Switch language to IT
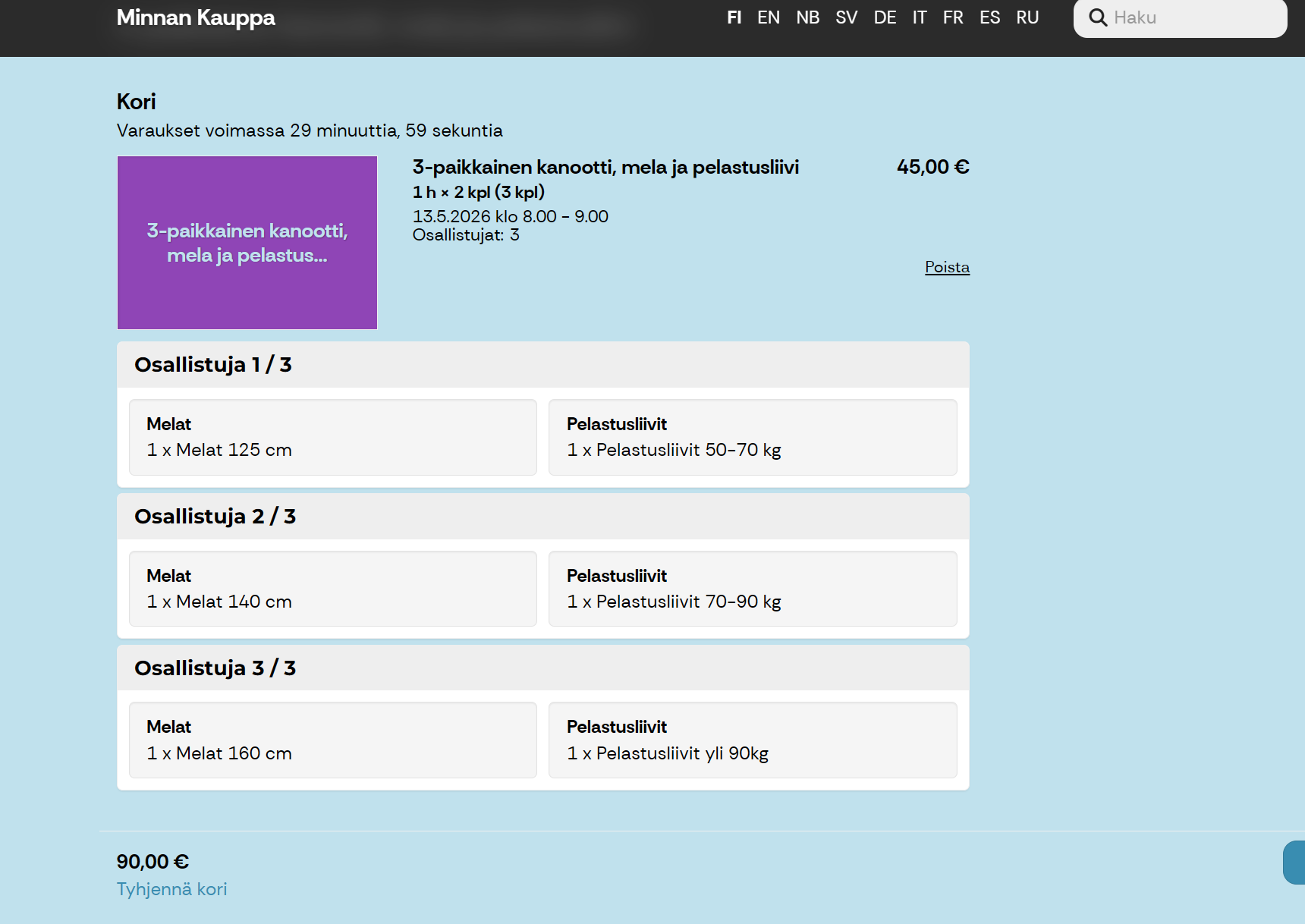This screenshot has height=924, width=1305. 920,17
